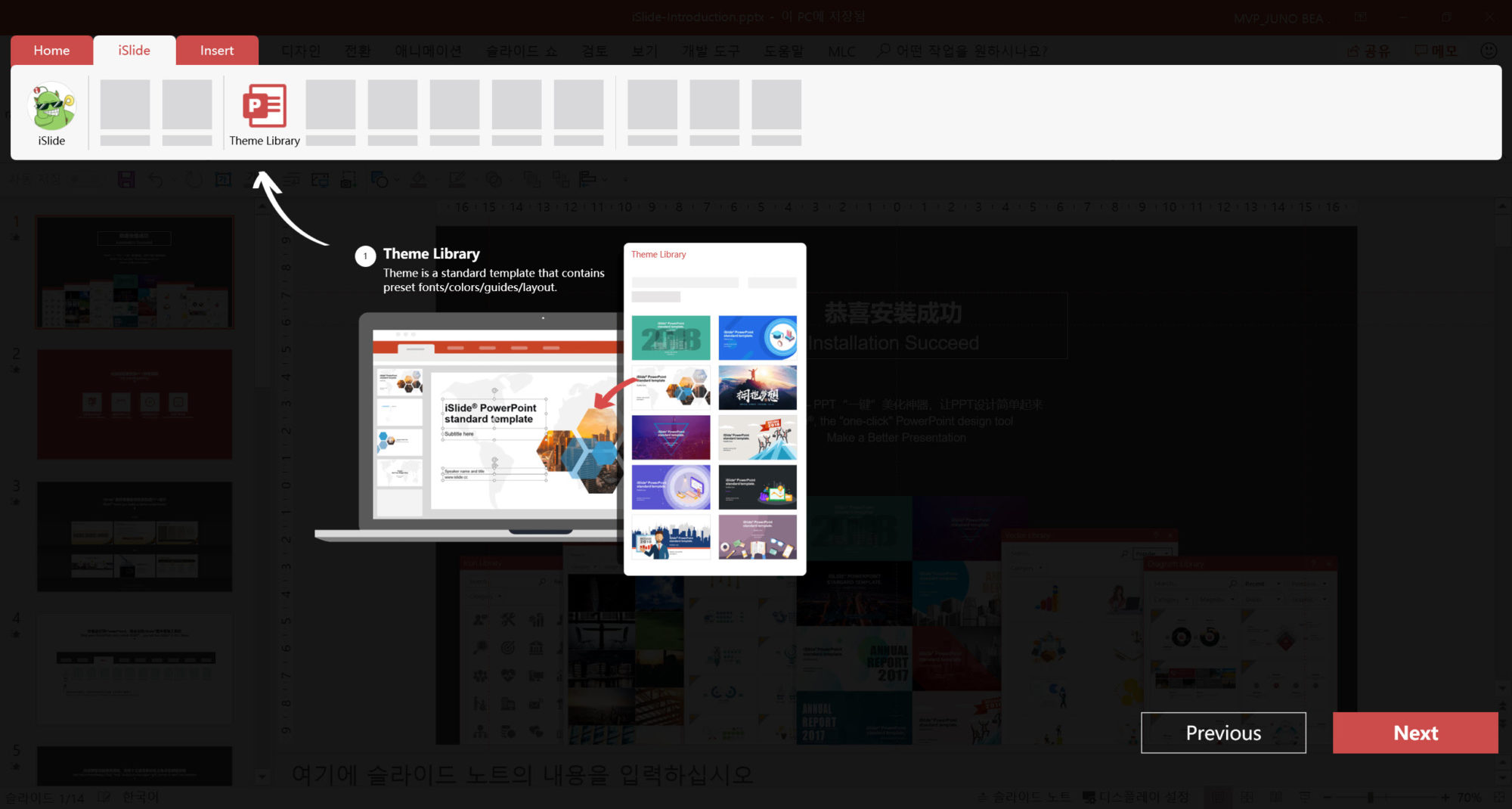The image size is (1512, 809).
Task: Select the hexagon photo theme in Theme Library
Action: click(x=671, y=387)
